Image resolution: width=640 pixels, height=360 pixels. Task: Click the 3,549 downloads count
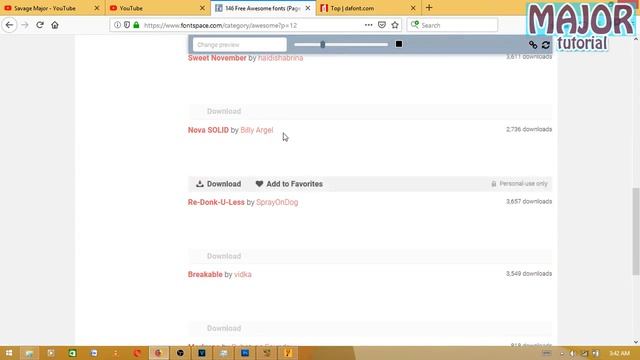tap(529, 274)
